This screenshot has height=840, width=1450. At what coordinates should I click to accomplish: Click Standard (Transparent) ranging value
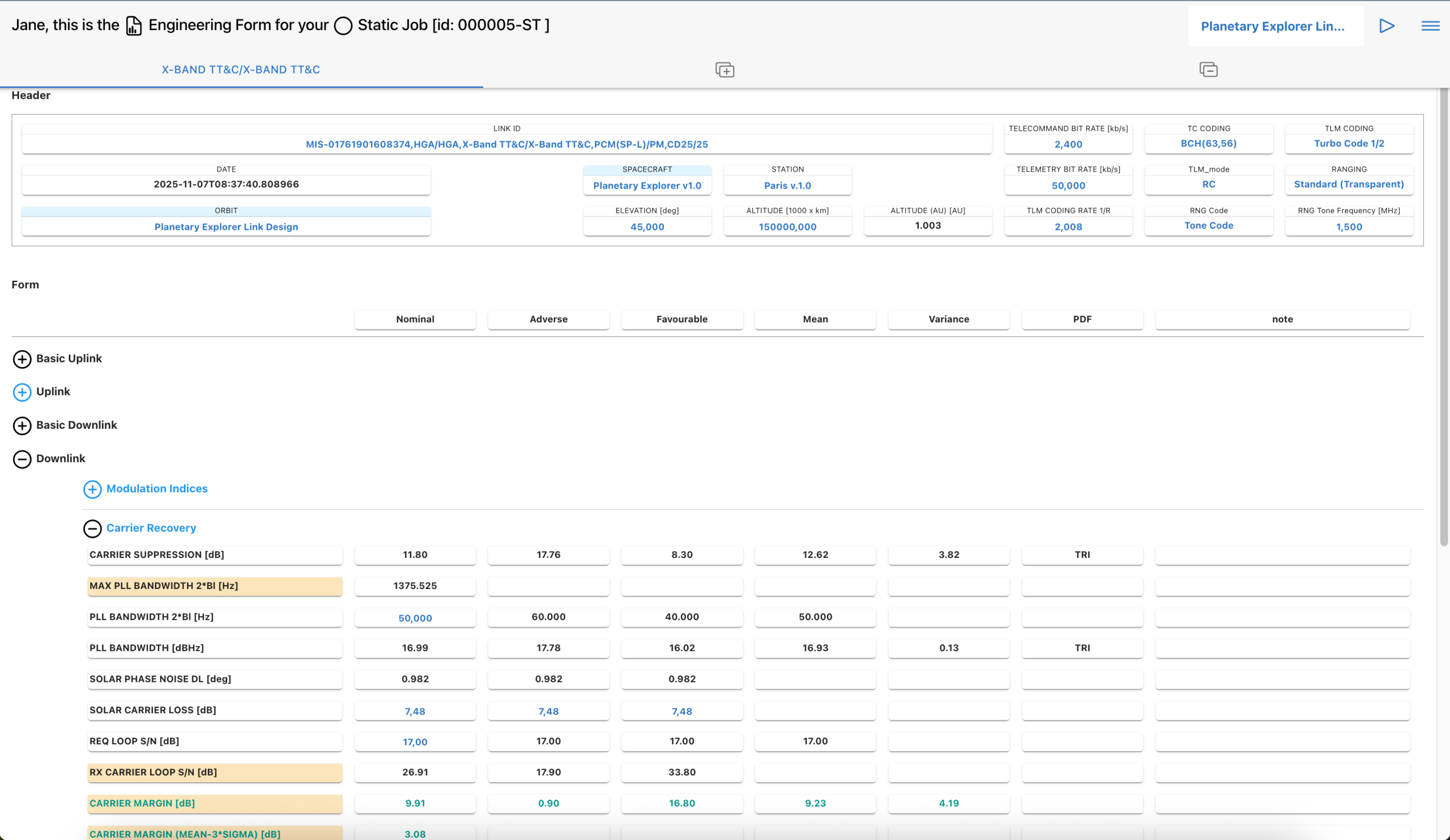tap(1348, 185)
